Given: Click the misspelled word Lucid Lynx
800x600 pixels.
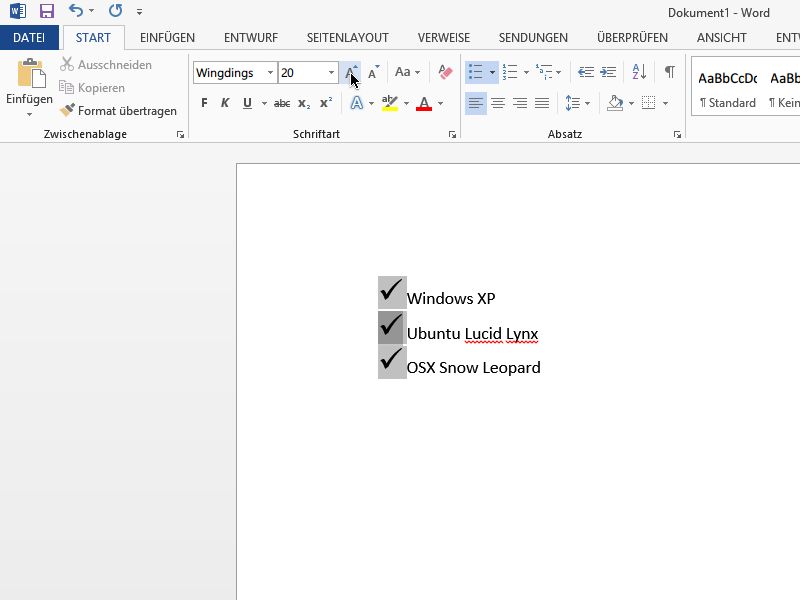Looking at the screenshot, I should coord(502,334).
